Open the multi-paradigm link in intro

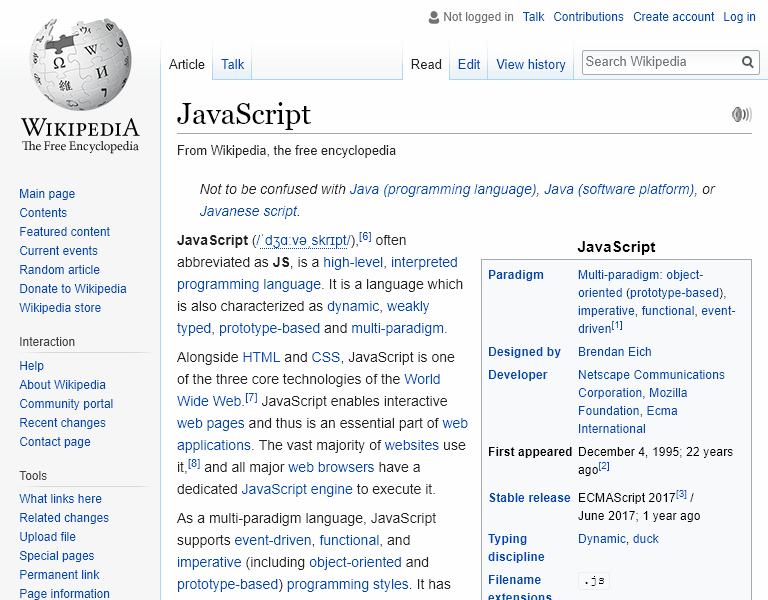click(x=397, y=328)
